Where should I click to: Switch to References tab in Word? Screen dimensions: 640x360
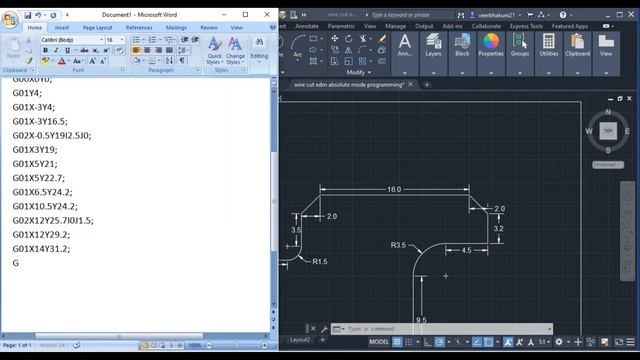coord(139,27)
